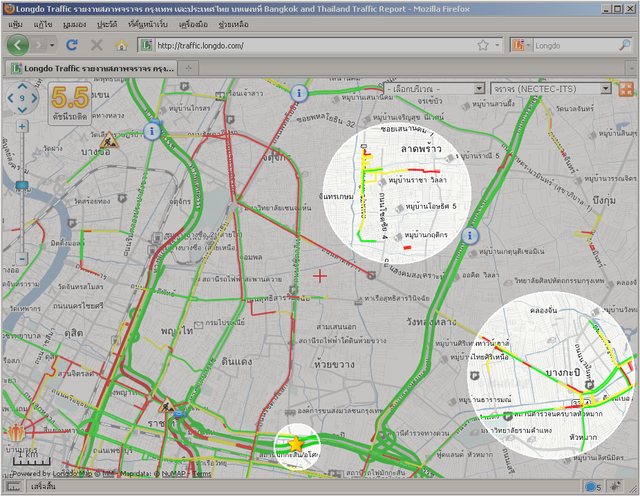The image size is (640, 496).
Task: Click the zoom slider handle
Action: click(x=22, y=186)
